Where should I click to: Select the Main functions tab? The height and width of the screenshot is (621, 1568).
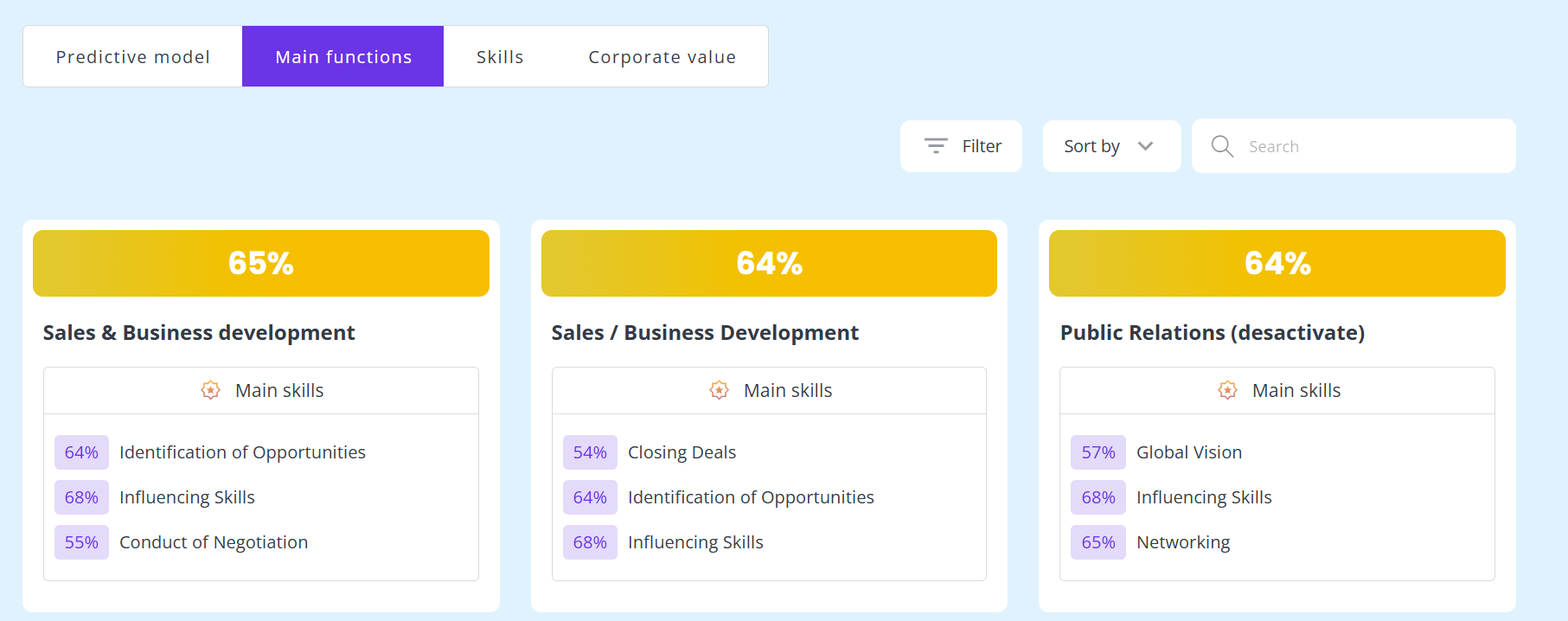coord(343,56)
